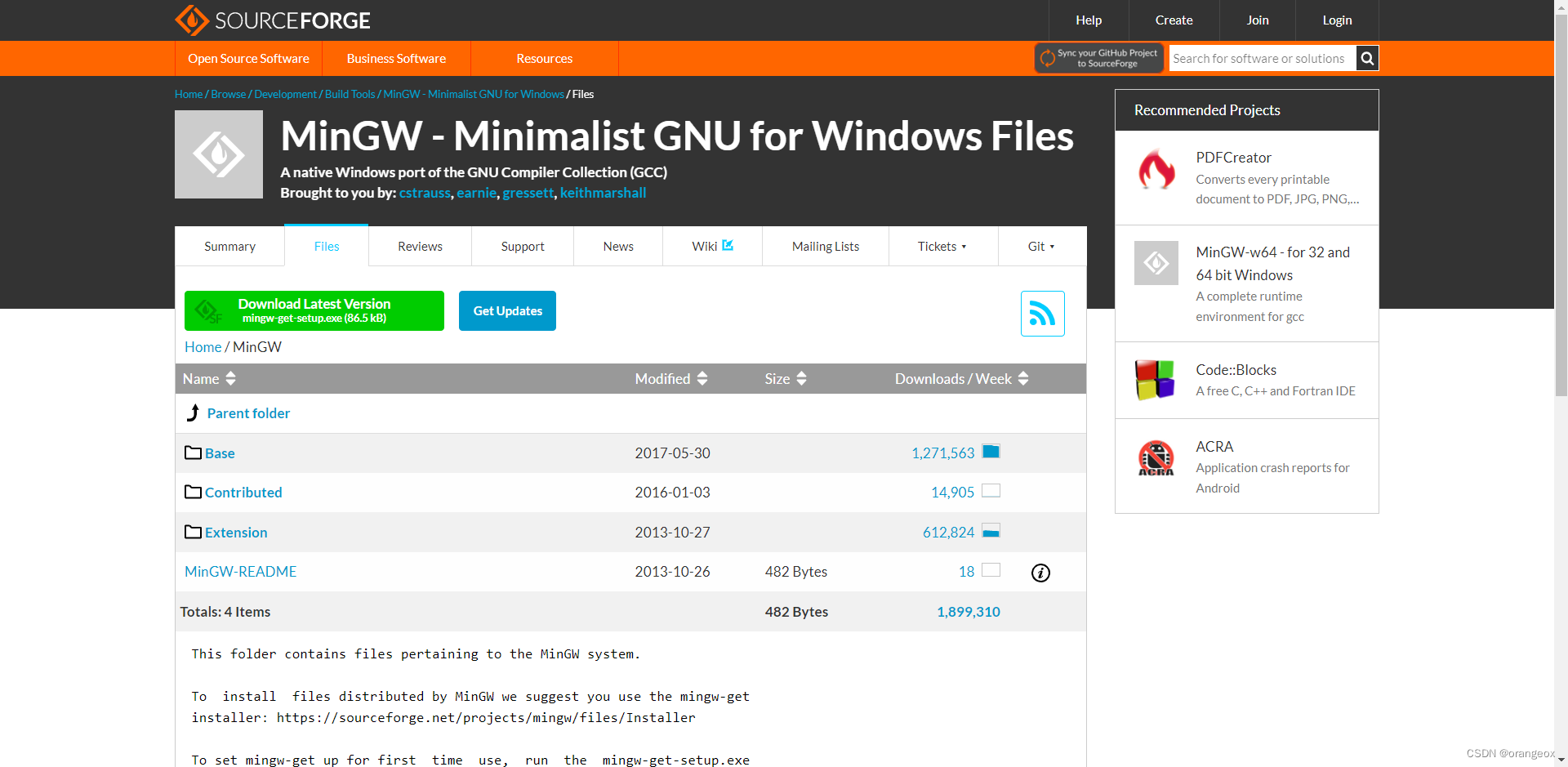Open contributor cstrauss's profile
This screenshot has width=1568, height=767.
coord(425,193)
